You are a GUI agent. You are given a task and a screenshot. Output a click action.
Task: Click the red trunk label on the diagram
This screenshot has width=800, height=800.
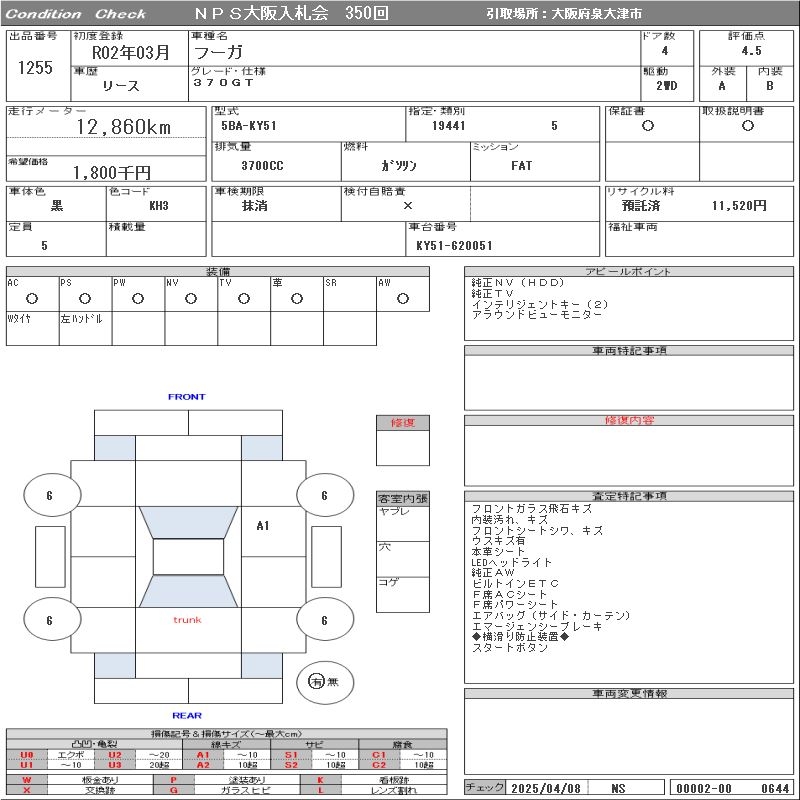[187, 620]
